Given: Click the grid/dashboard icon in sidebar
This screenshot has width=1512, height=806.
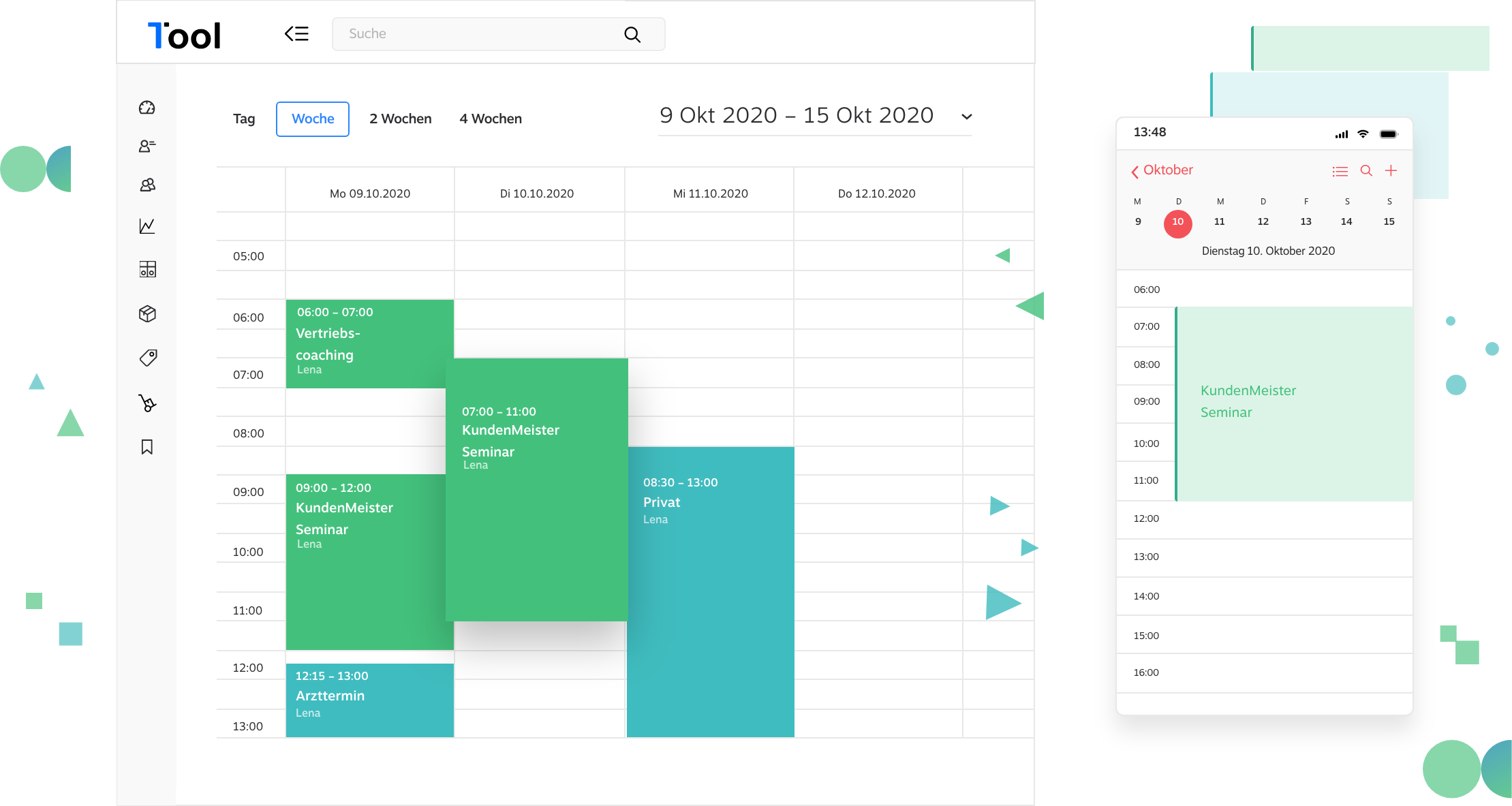Looking at the screenshot, I should pyautogui.click(x=147, y=269).
